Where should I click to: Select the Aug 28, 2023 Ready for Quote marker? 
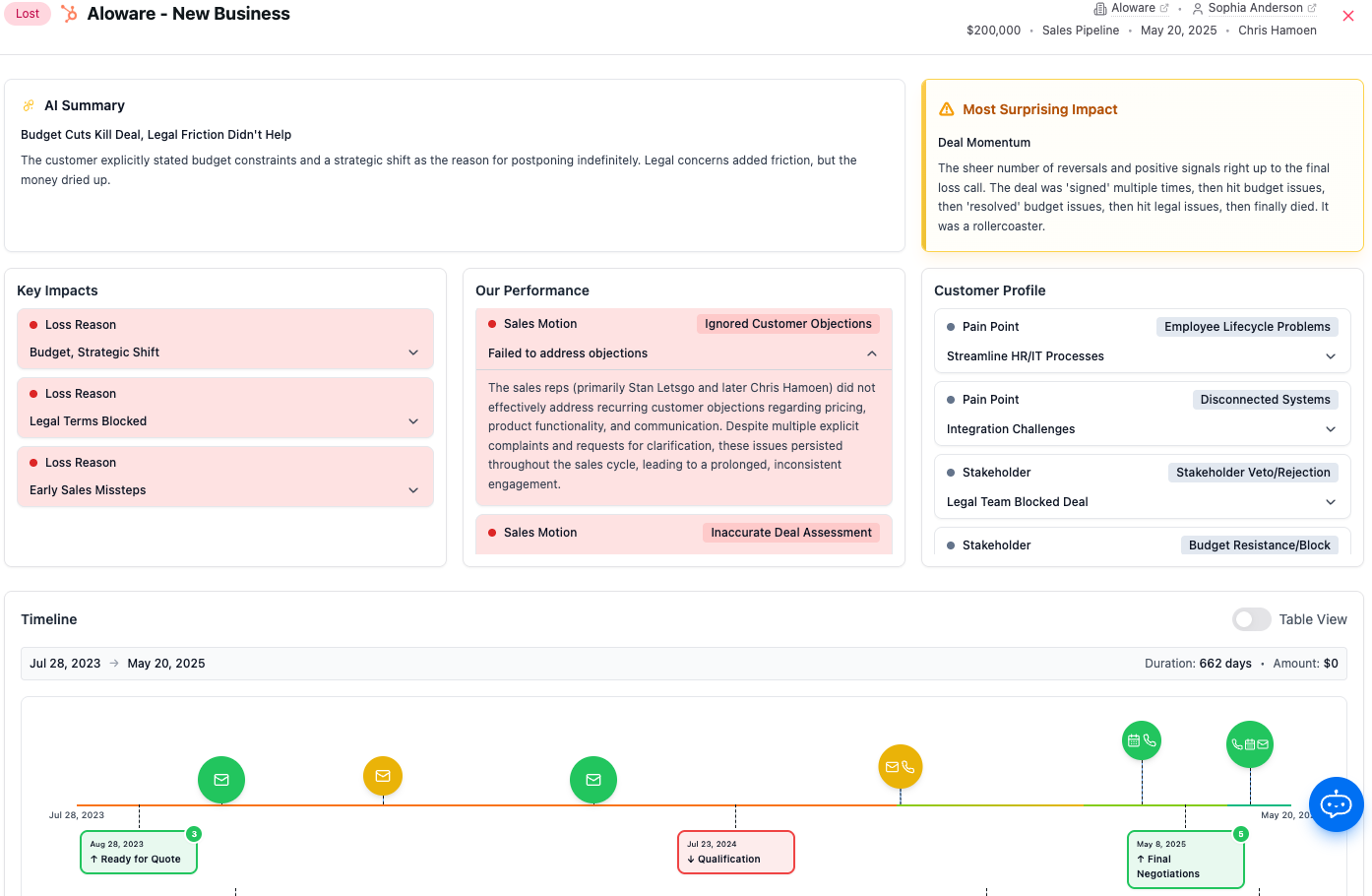(139, 852)
